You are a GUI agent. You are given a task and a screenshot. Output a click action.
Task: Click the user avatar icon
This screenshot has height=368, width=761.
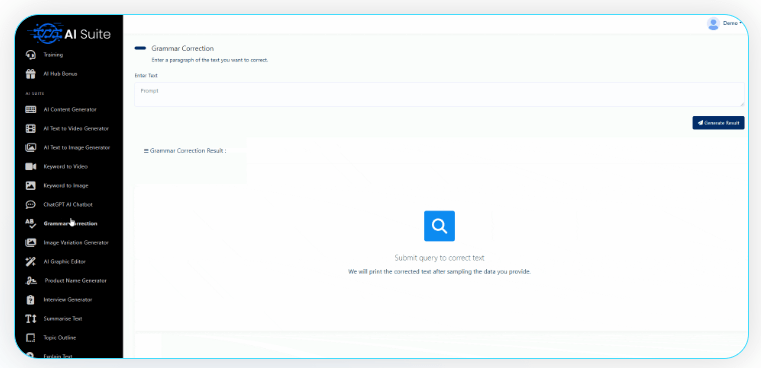tap(713, 24)
